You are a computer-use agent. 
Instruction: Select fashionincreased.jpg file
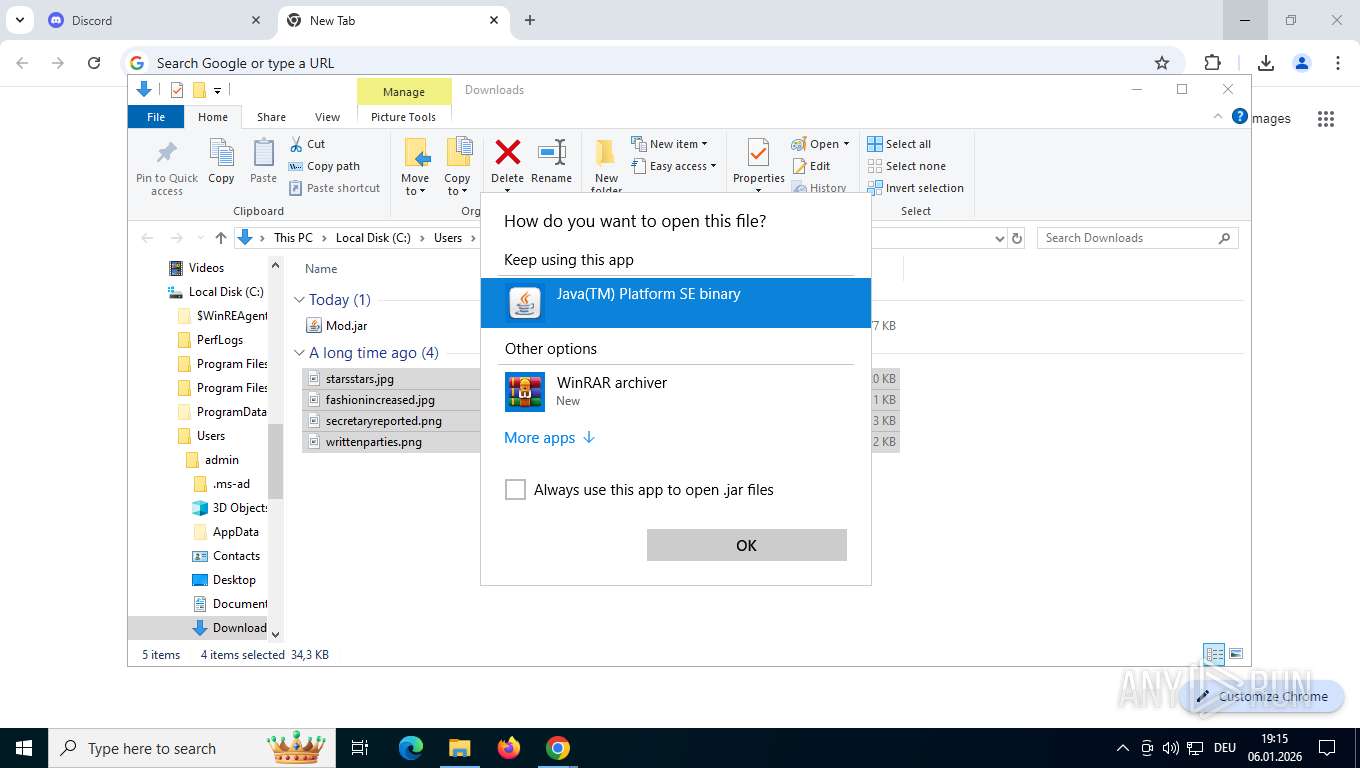pos(380,400)
